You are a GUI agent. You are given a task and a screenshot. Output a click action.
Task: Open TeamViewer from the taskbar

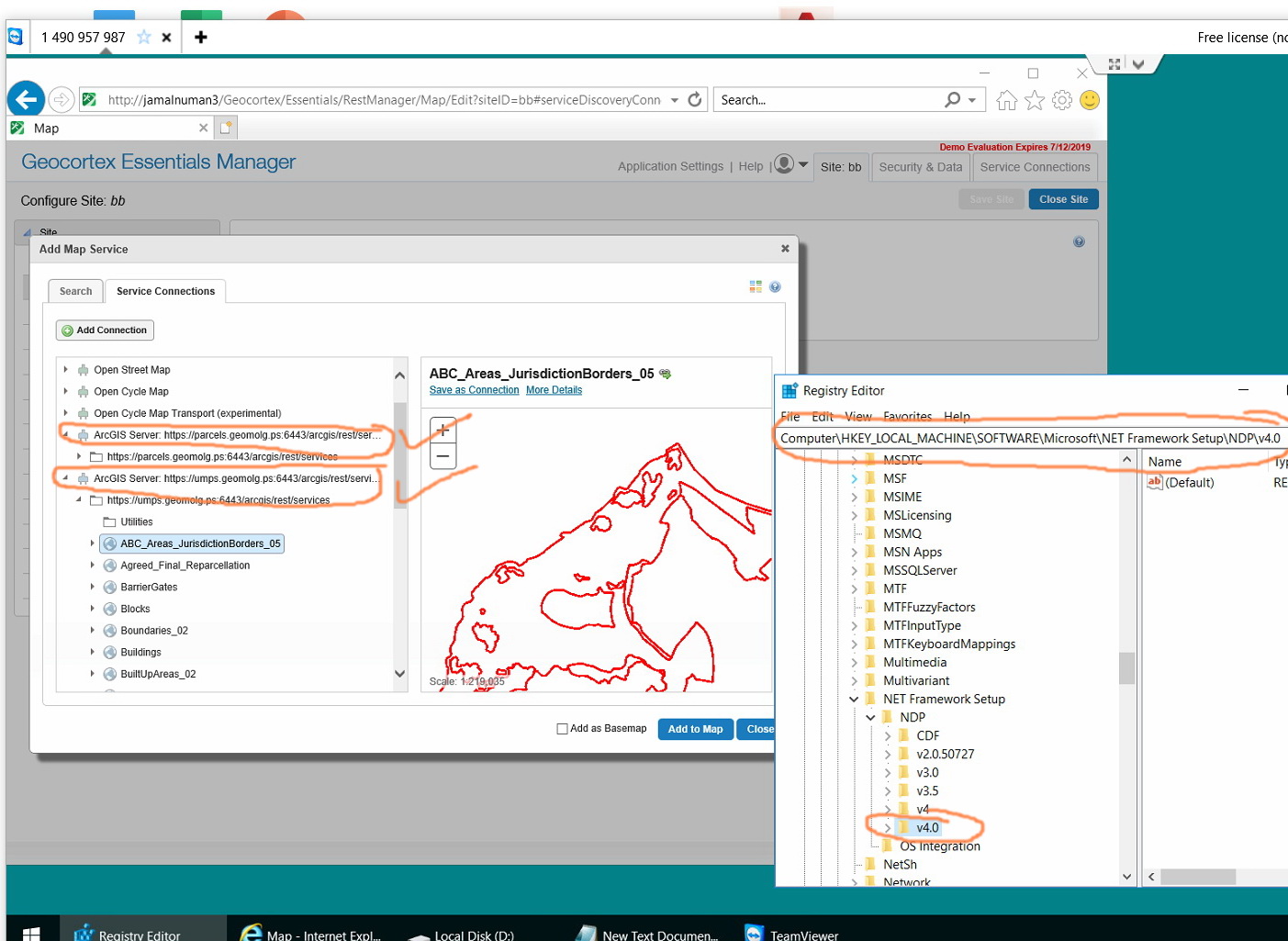791,934
